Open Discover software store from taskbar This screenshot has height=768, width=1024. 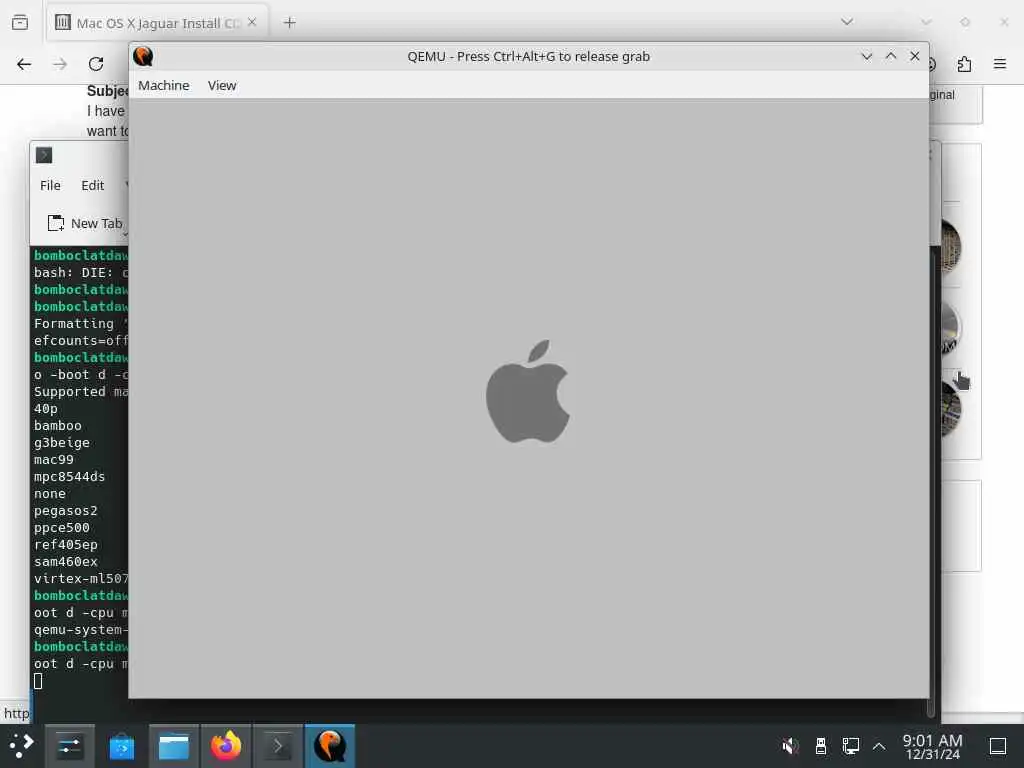(x=121, y=746)
